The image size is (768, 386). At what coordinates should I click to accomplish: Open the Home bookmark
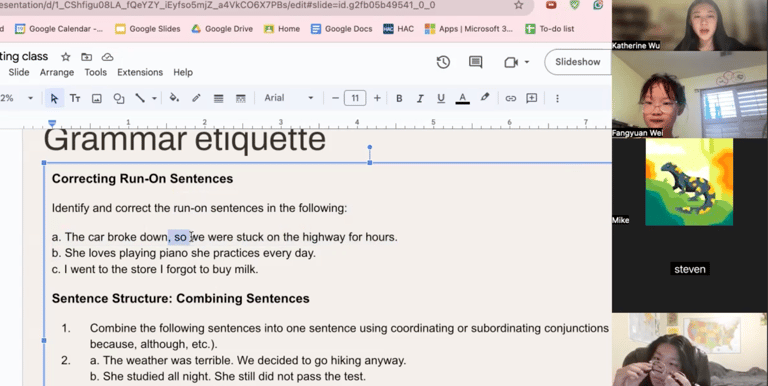click(x=282, y=29)
